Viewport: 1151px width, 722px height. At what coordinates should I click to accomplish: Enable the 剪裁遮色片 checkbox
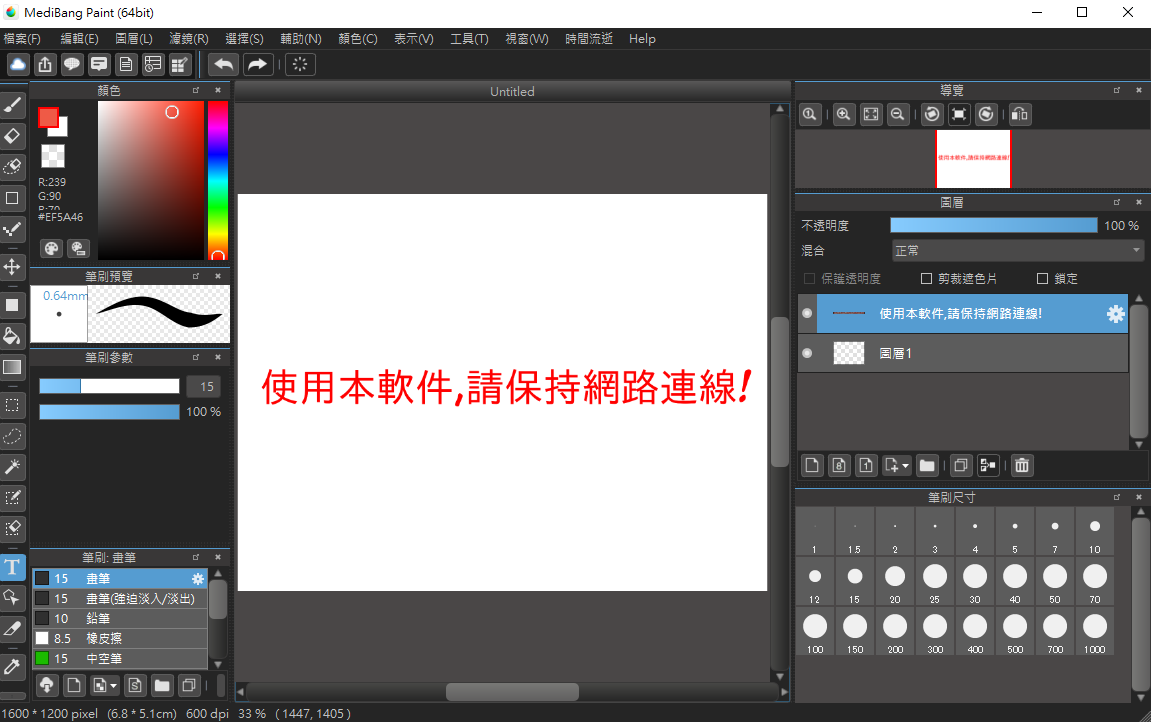click(x=926, y=279)
